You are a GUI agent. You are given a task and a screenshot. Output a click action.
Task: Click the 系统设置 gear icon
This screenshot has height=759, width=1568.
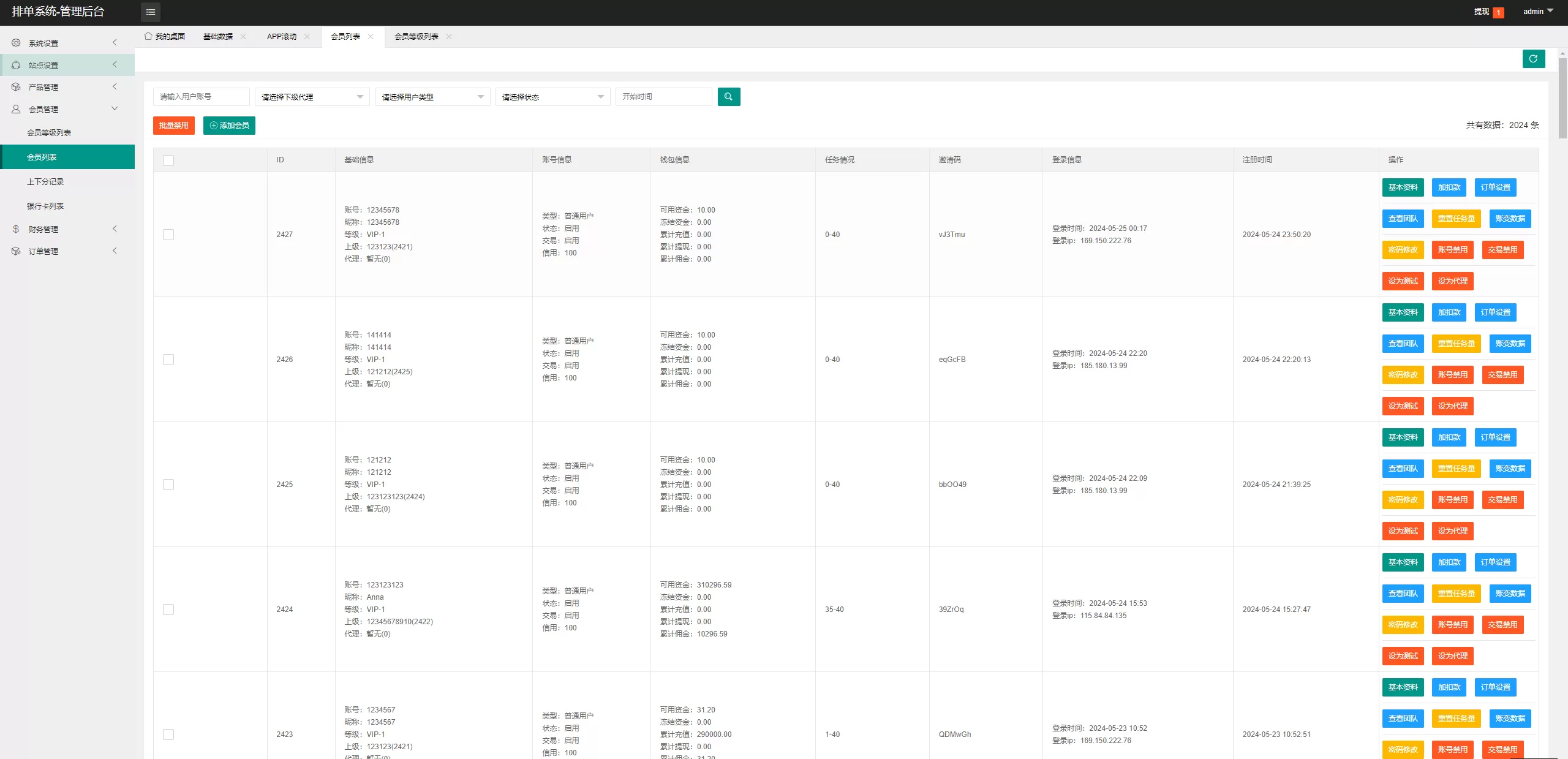click(x=16, y=43)
